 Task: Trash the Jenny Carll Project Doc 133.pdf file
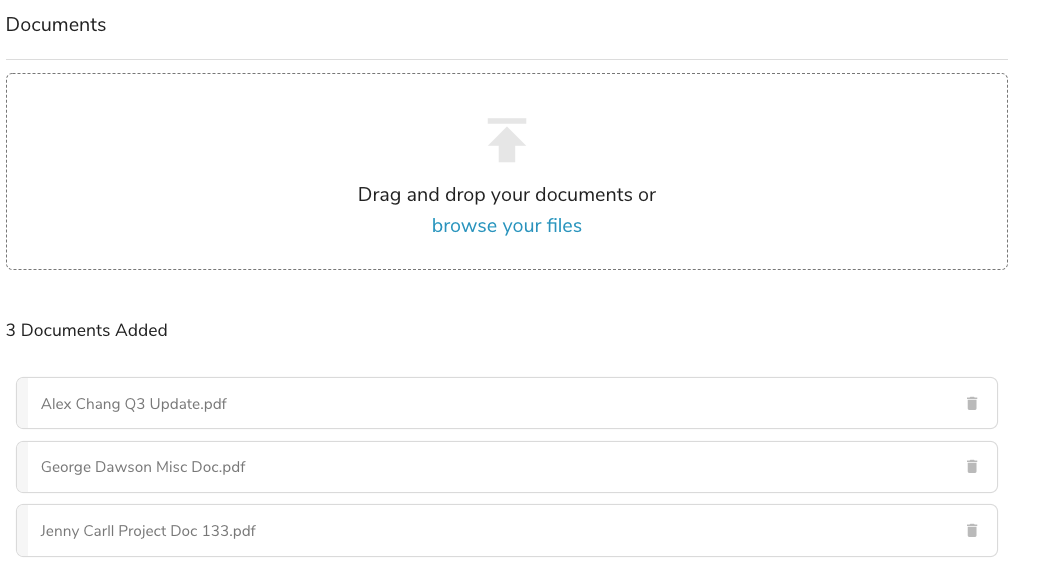(x=972, y=530)
